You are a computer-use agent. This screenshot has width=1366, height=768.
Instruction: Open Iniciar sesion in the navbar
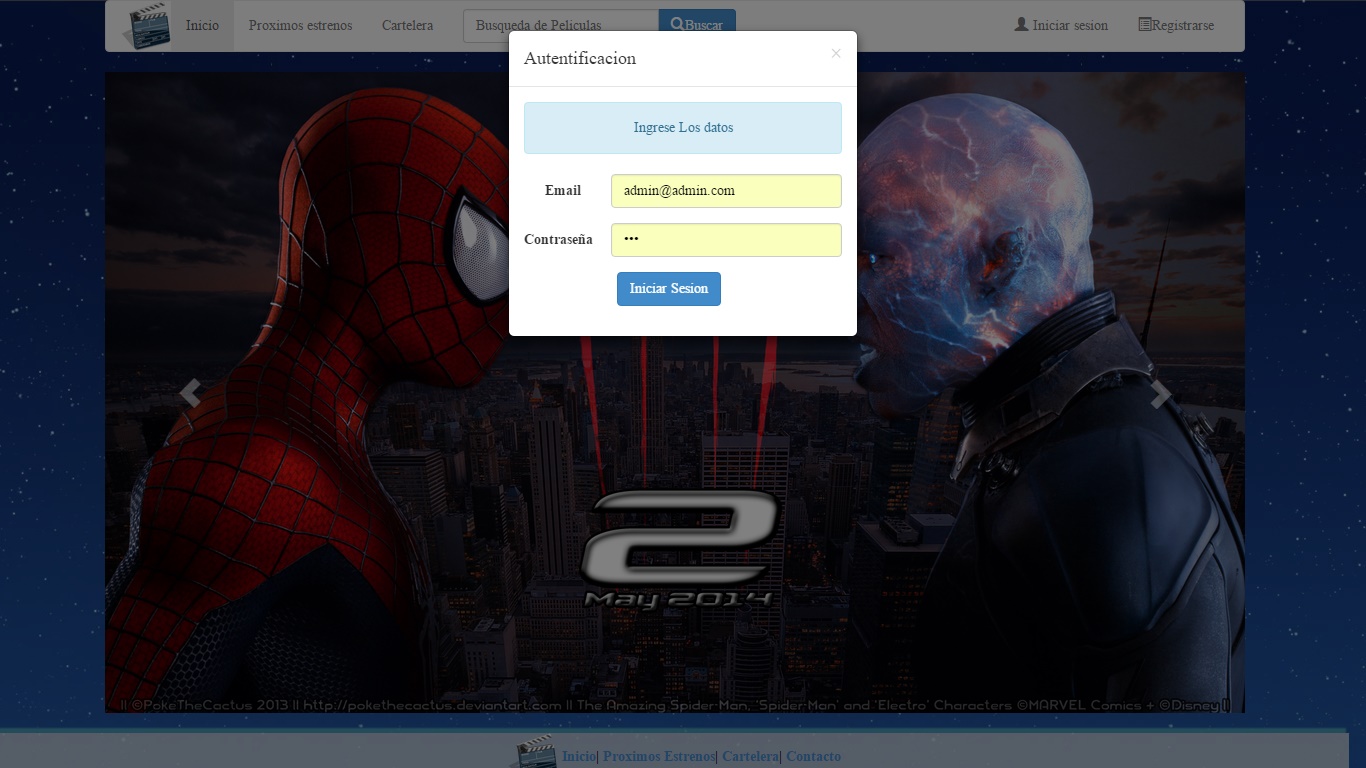[x=1061, y=26]
